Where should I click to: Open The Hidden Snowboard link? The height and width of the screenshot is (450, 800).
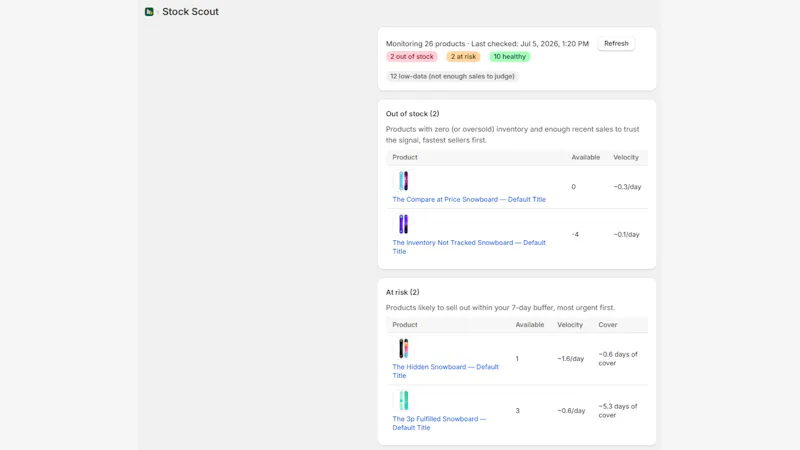pos(445,371)
